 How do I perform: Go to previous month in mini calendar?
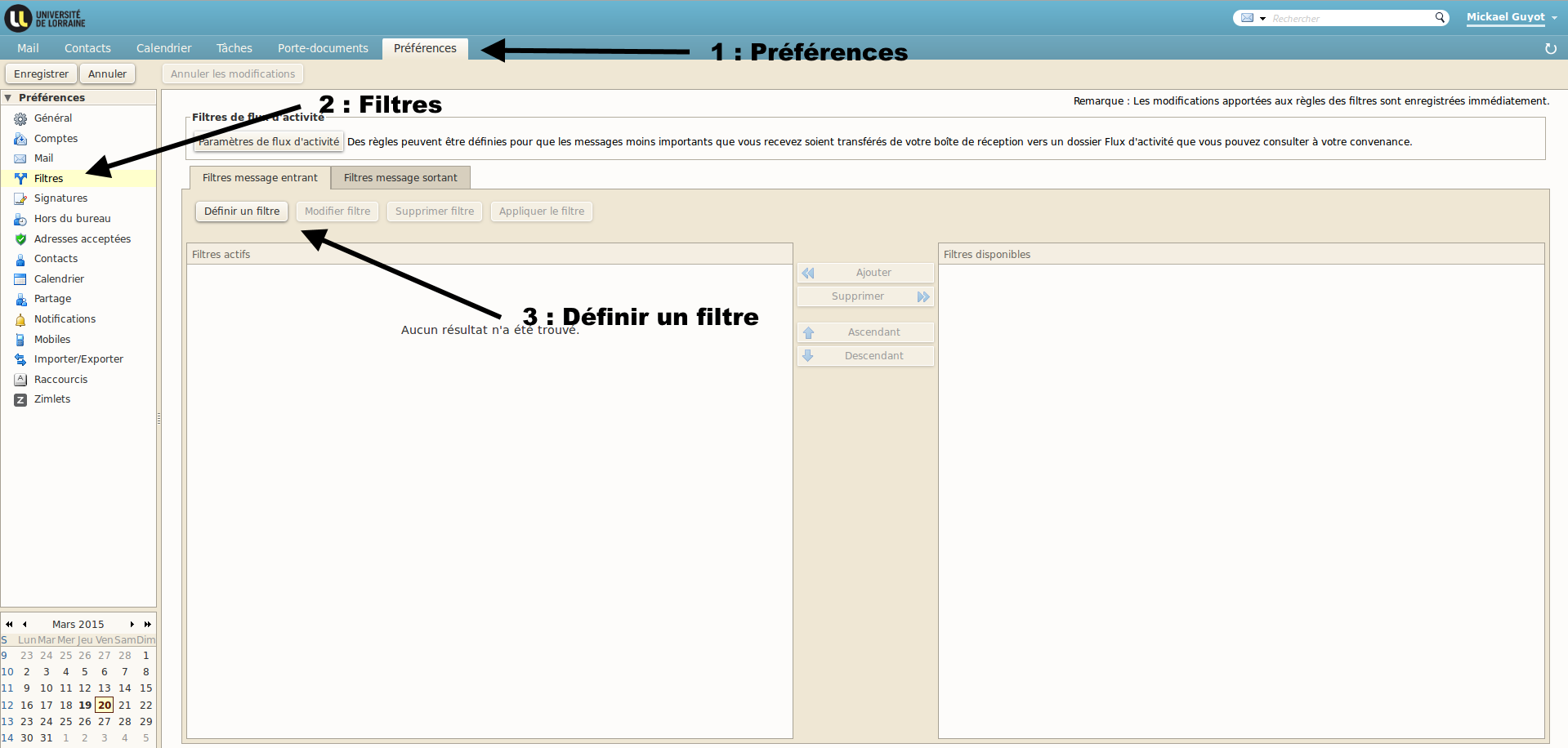click(x=25, y=625)
